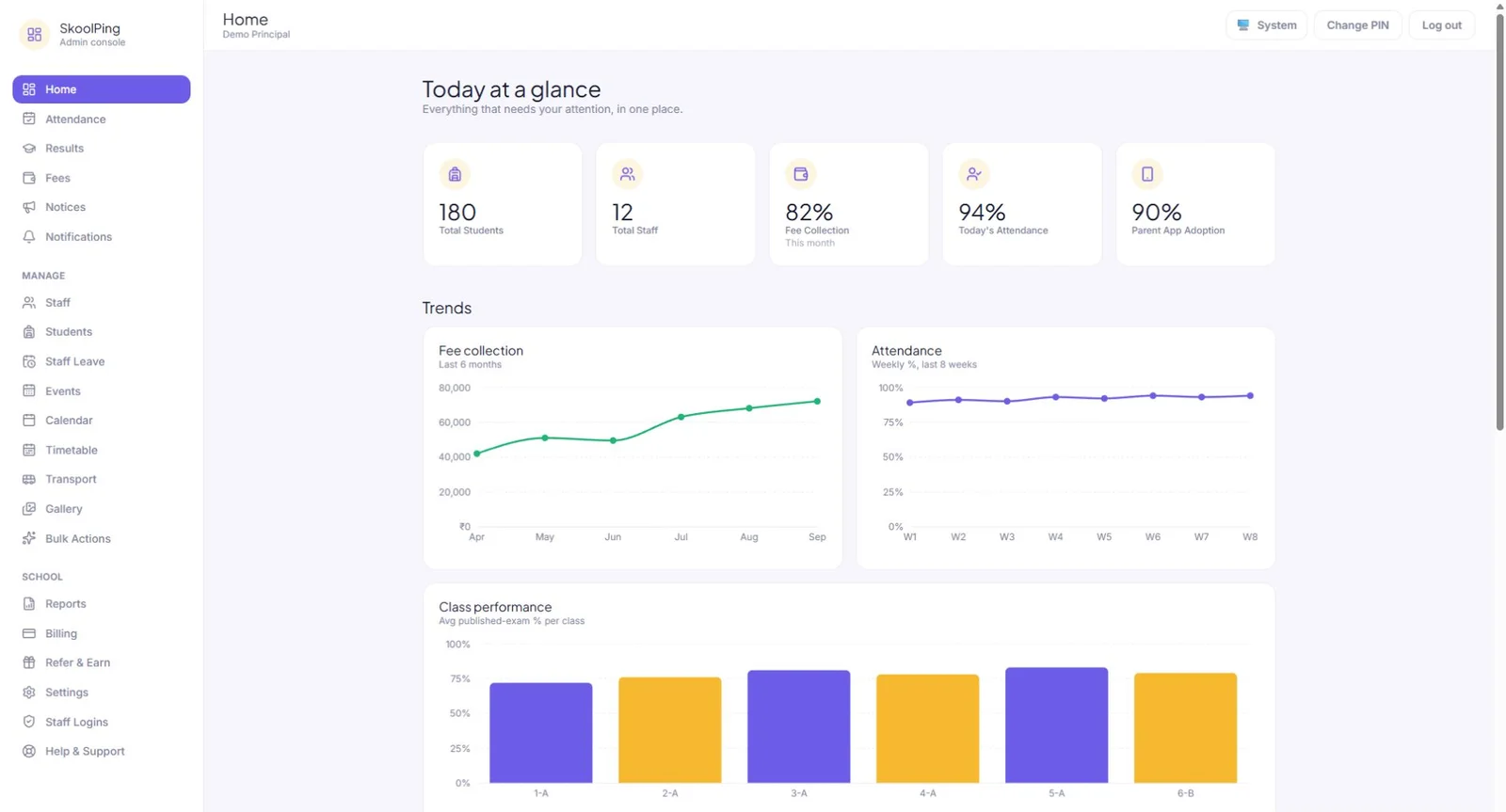Click the Sep point on Fee collection chart

(x=817, y=402)
